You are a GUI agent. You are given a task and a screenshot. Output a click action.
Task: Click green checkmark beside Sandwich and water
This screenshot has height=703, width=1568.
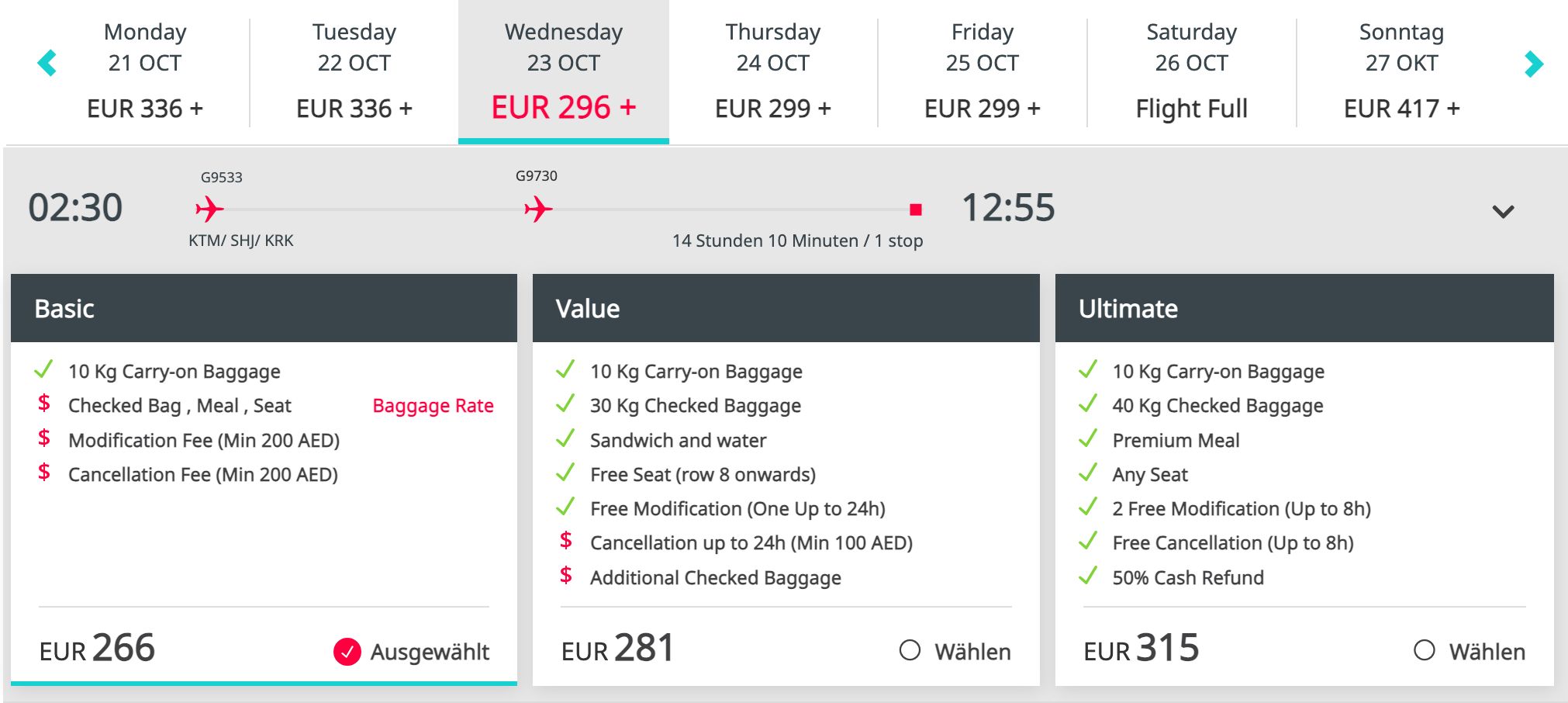click(565, 439)
